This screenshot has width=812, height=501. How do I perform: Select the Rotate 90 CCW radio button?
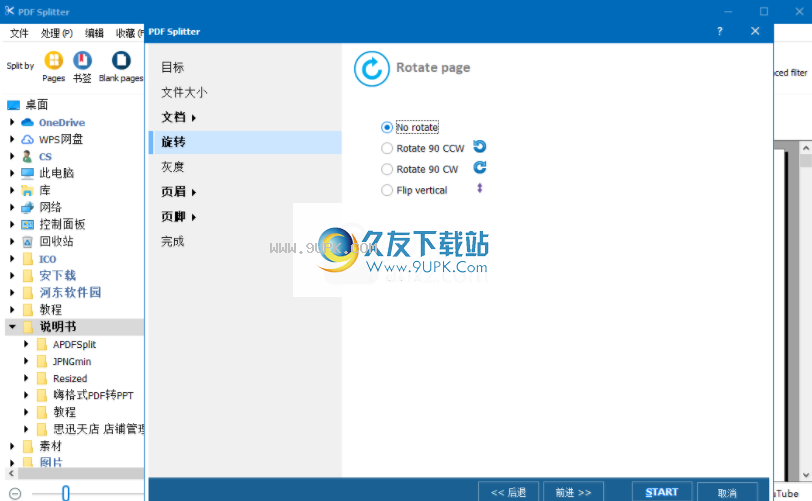pyautogui.click(x=386, y=149)
